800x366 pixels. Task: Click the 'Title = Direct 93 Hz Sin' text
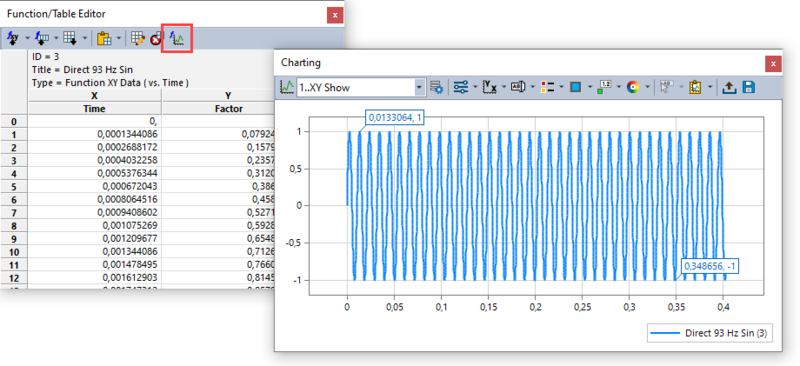pyautogui.click(x=83, y=70)
